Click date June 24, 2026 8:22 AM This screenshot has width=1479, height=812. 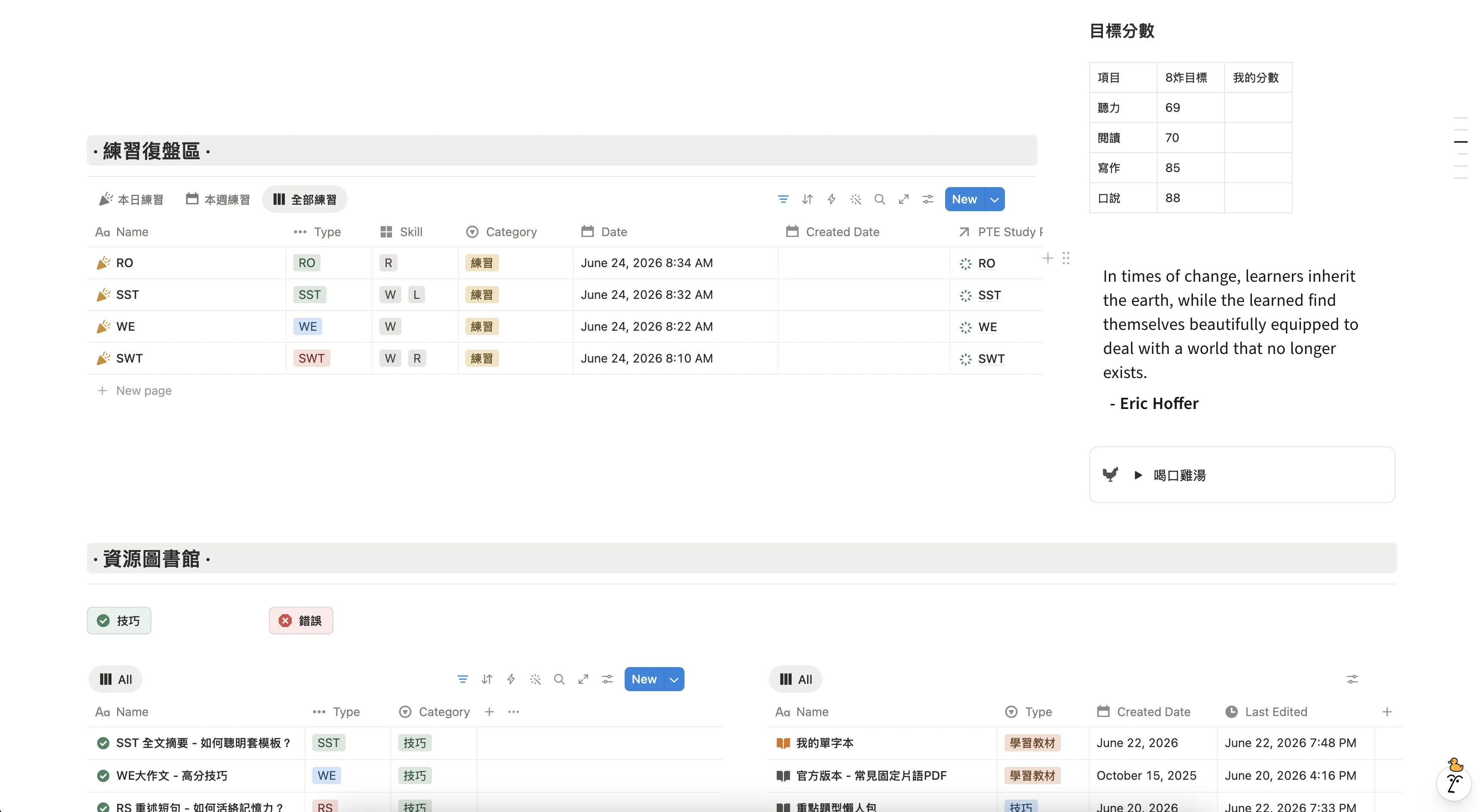tap(647, 326)
